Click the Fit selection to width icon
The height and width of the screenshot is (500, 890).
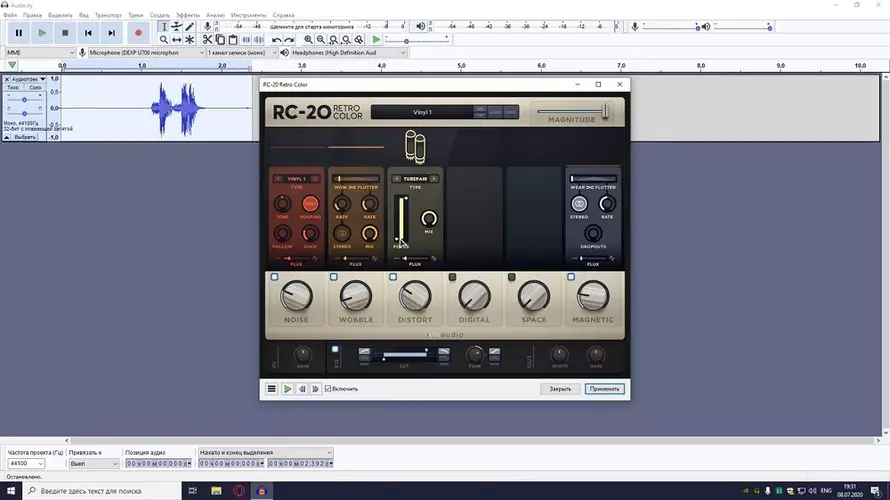pyautogui.click(x=334, y=40)
